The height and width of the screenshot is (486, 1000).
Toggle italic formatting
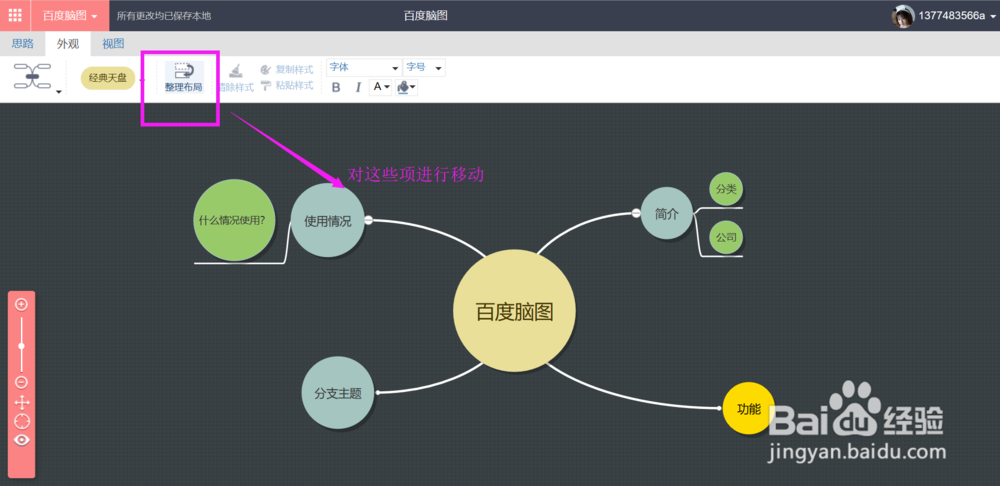[358, 87]
